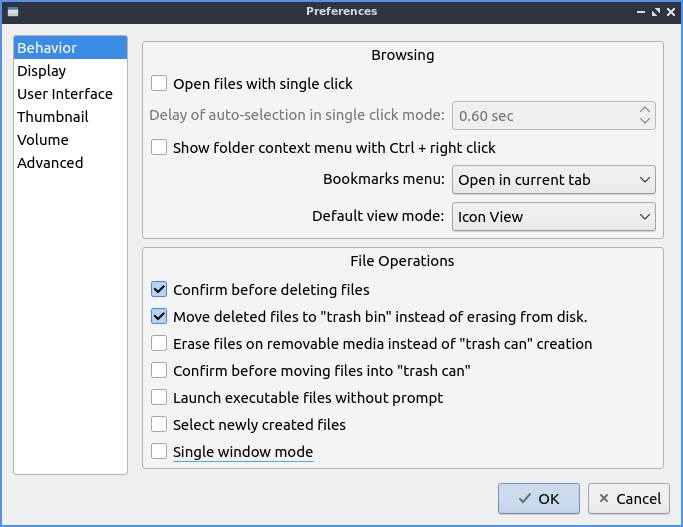Enable Erase files on removable media option

(x=159, y=344)
